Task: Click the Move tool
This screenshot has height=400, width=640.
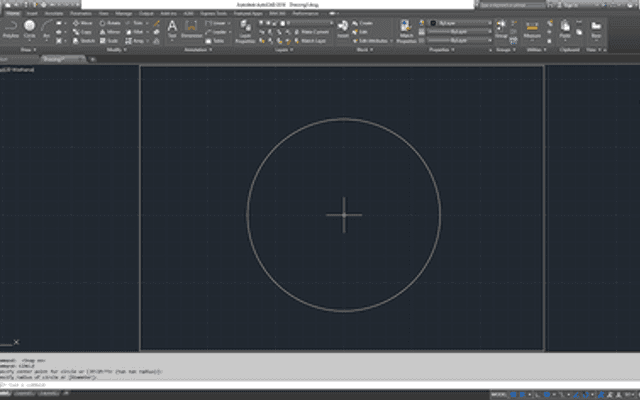Action: 83,23
